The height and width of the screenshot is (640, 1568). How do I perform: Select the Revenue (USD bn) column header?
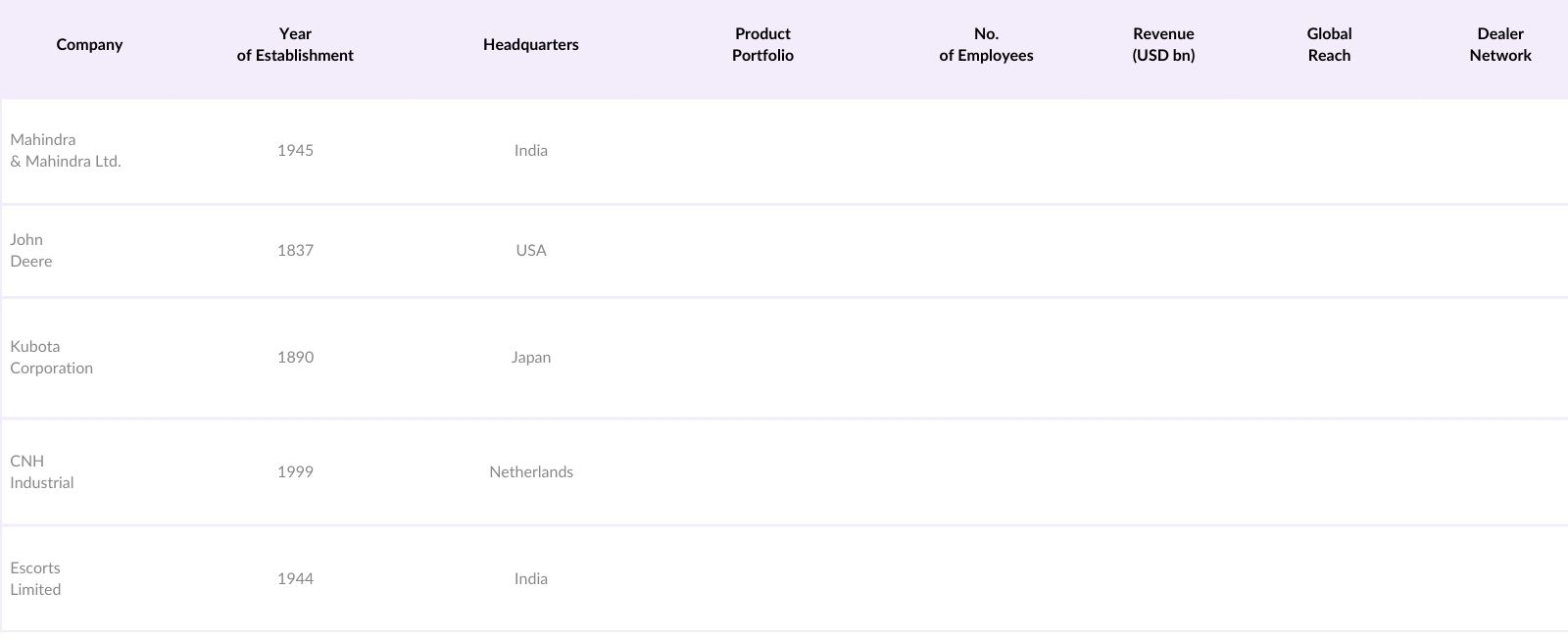(1163, 45)
